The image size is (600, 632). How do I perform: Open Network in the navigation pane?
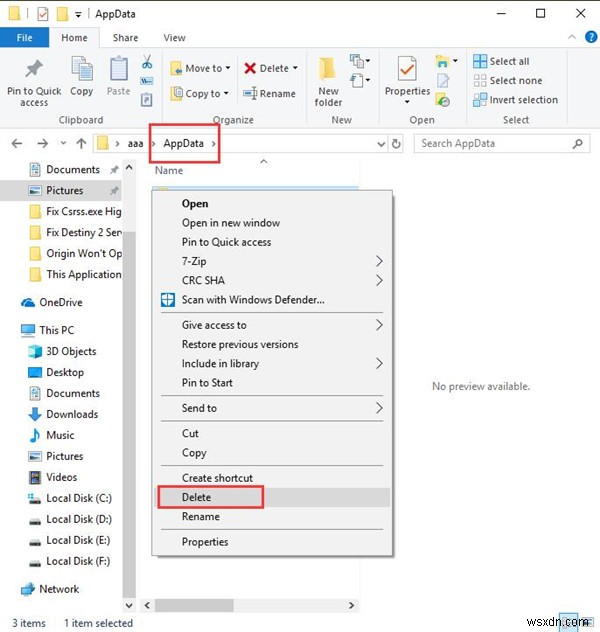(x=50, y=589)
